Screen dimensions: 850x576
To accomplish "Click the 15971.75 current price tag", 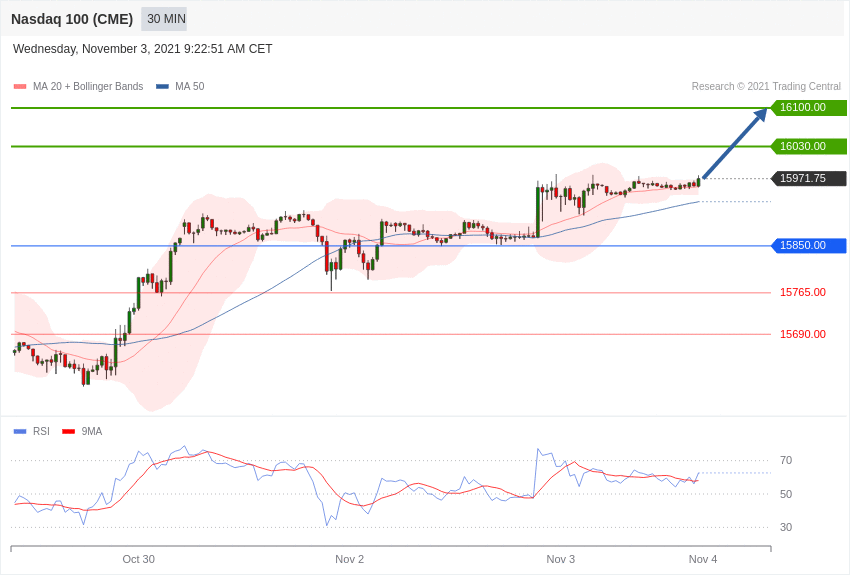I will tap(808, 179).
